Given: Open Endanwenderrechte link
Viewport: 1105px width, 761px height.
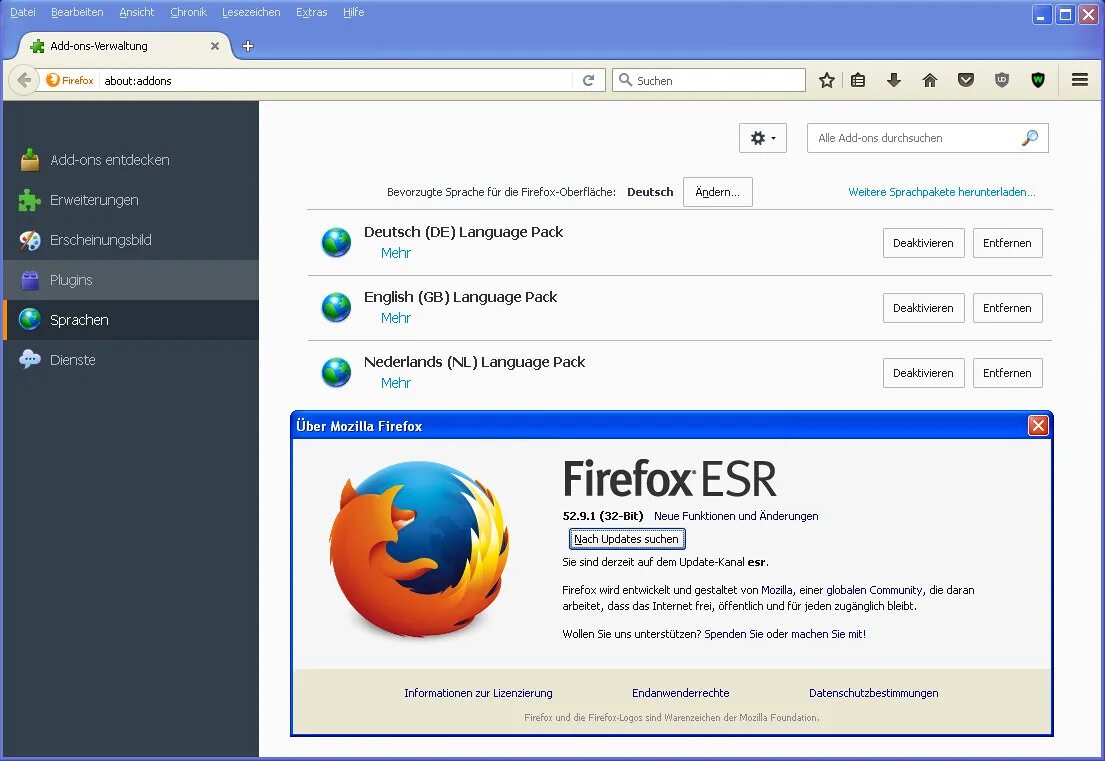Looking at the screenshot, I should (680, 693).
